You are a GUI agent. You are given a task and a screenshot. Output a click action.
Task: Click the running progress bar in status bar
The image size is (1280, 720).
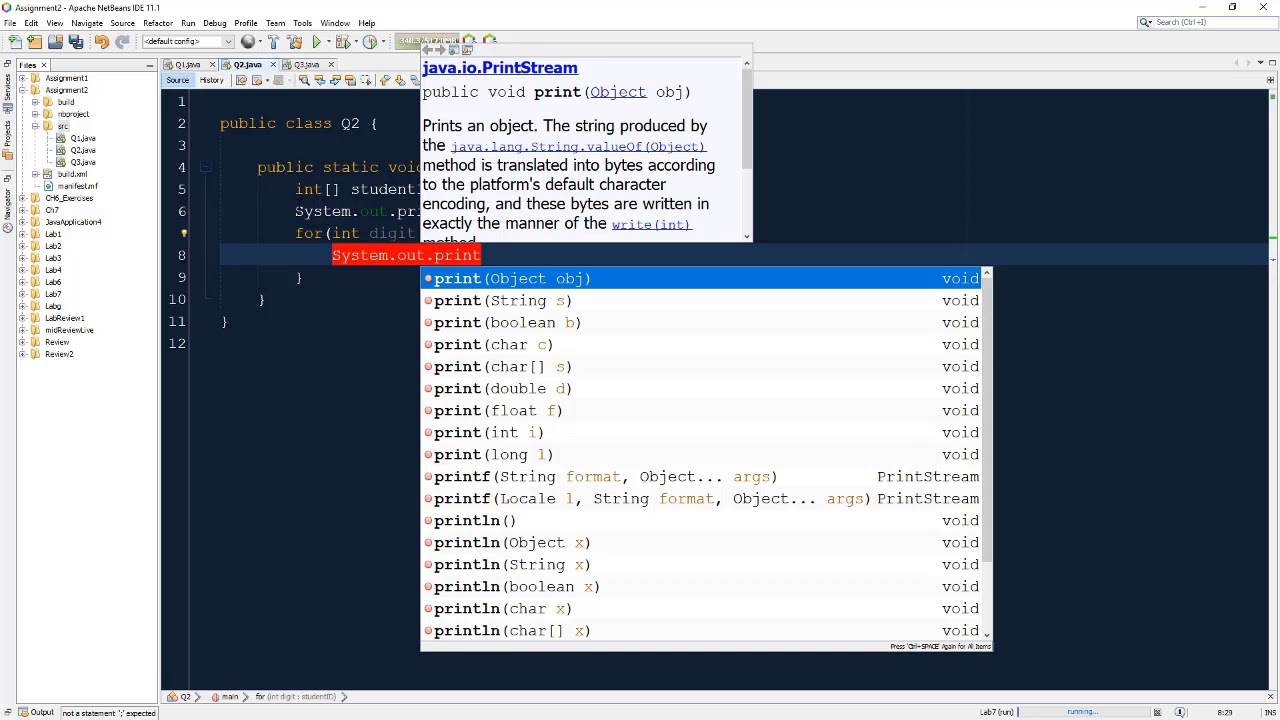tap(1084, 712)
